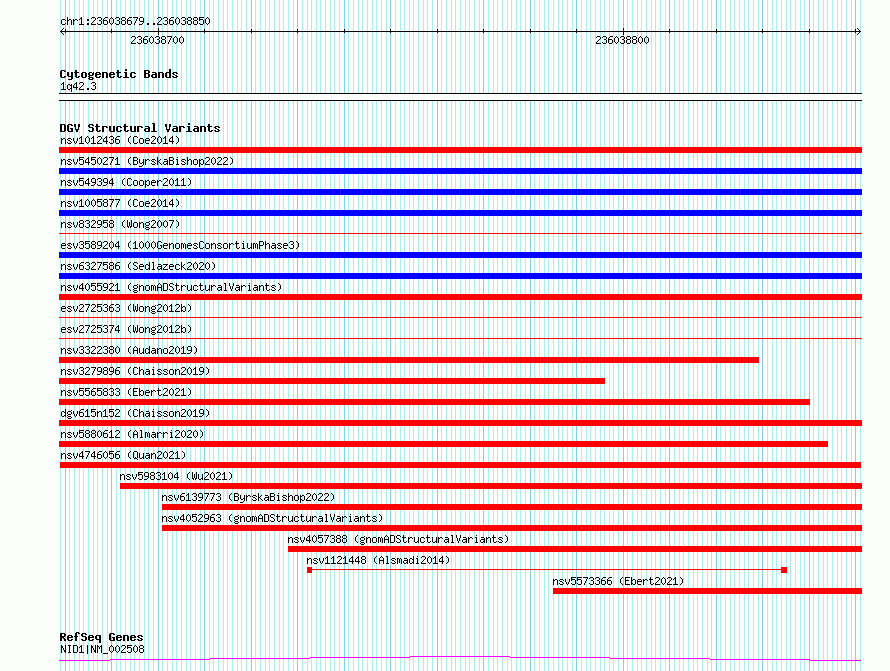Open variant nsv1012436 (Coe2014) label
The image size is (890, 671).
[x=120, y=140]
